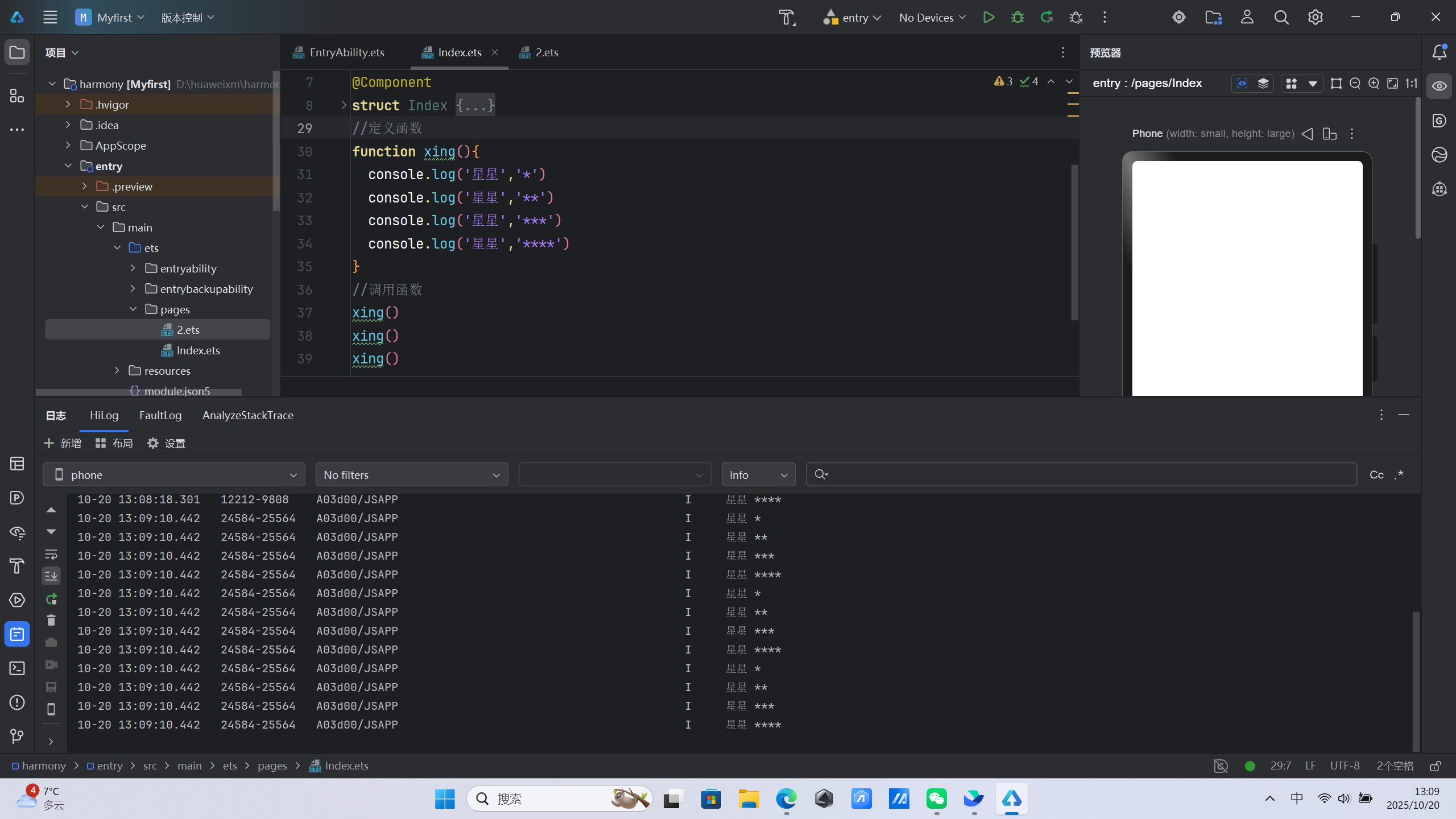Toggle scroll-to-end in the log panel
The height and width of the screenshot is (819, 1456).
[51, 576]
